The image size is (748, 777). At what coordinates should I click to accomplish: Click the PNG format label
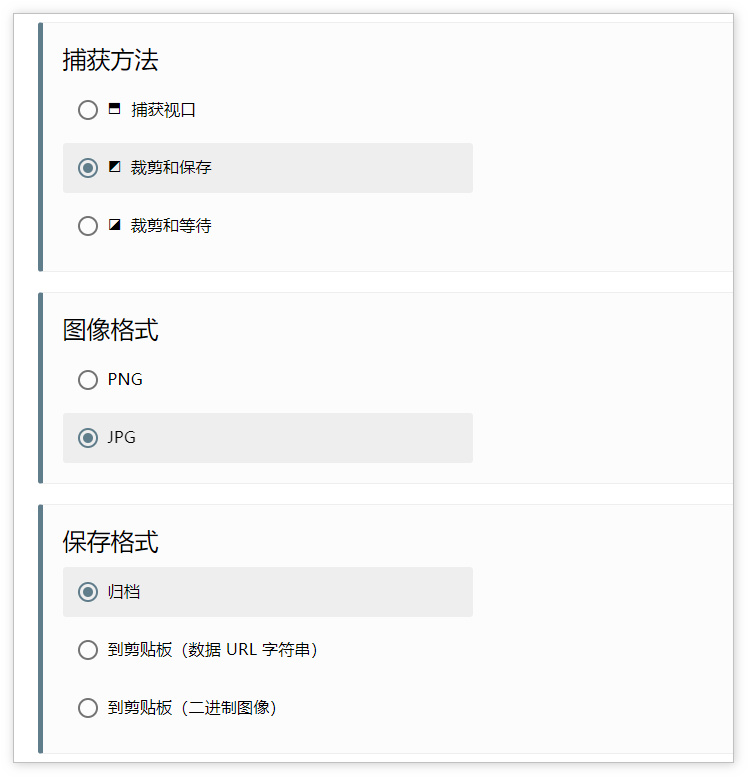[125, 380]
